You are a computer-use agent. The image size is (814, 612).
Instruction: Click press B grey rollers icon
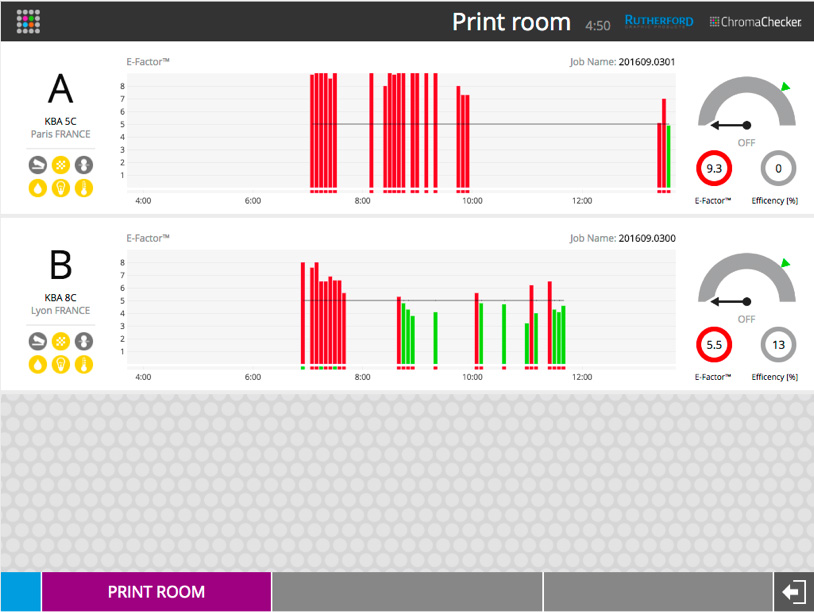tap(84, 342)
